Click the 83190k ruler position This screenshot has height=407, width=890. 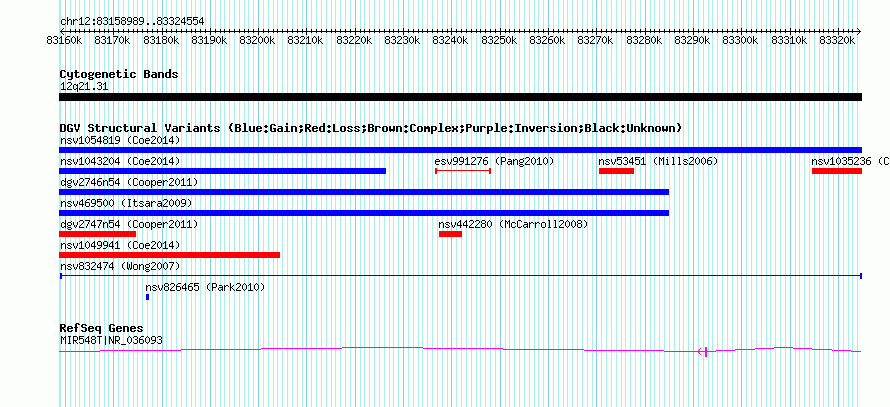(209, 40)
